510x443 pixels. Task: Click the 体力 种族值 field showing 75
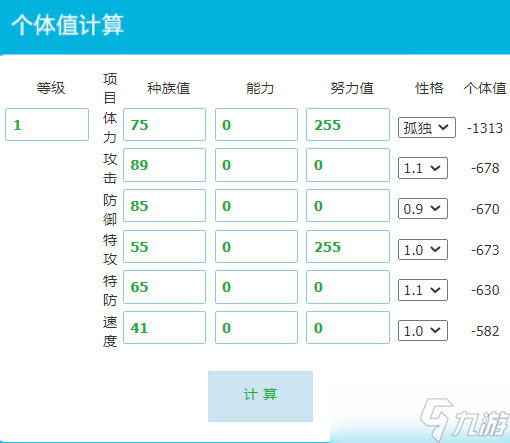click(x=164, y=124)
